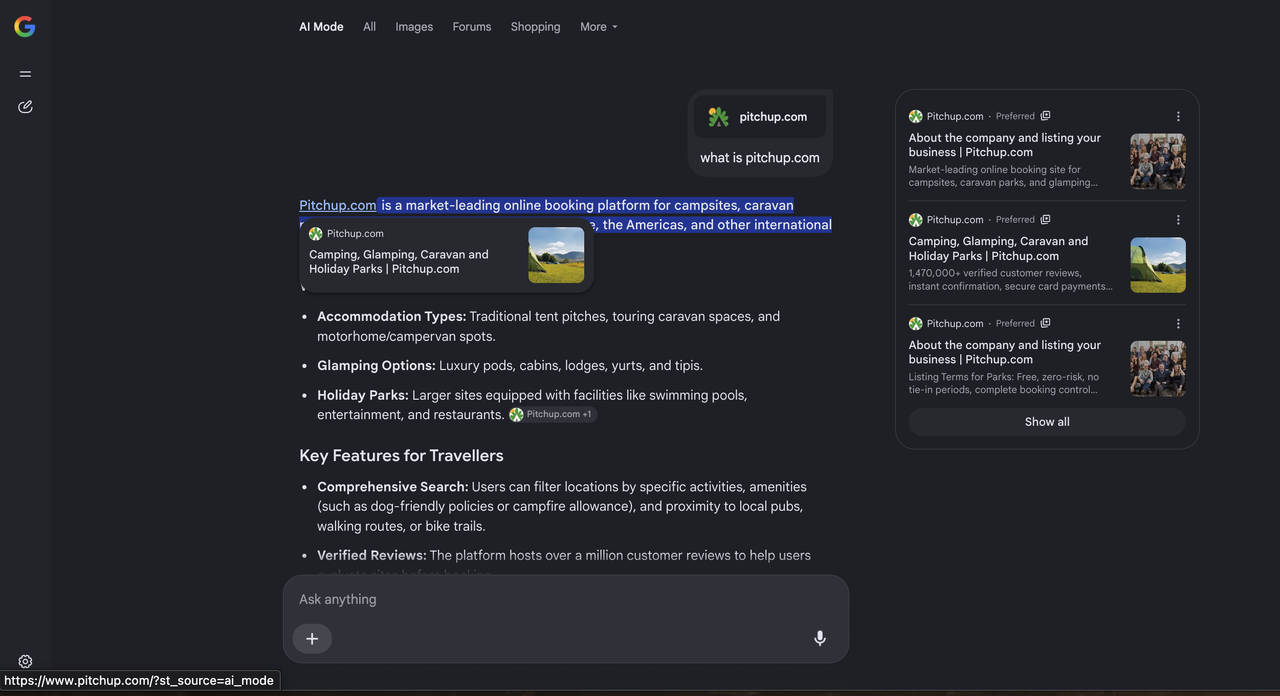Click Preferred icon on third source card
This screenshot has width=1280, height=696.
click(1045, 323)
